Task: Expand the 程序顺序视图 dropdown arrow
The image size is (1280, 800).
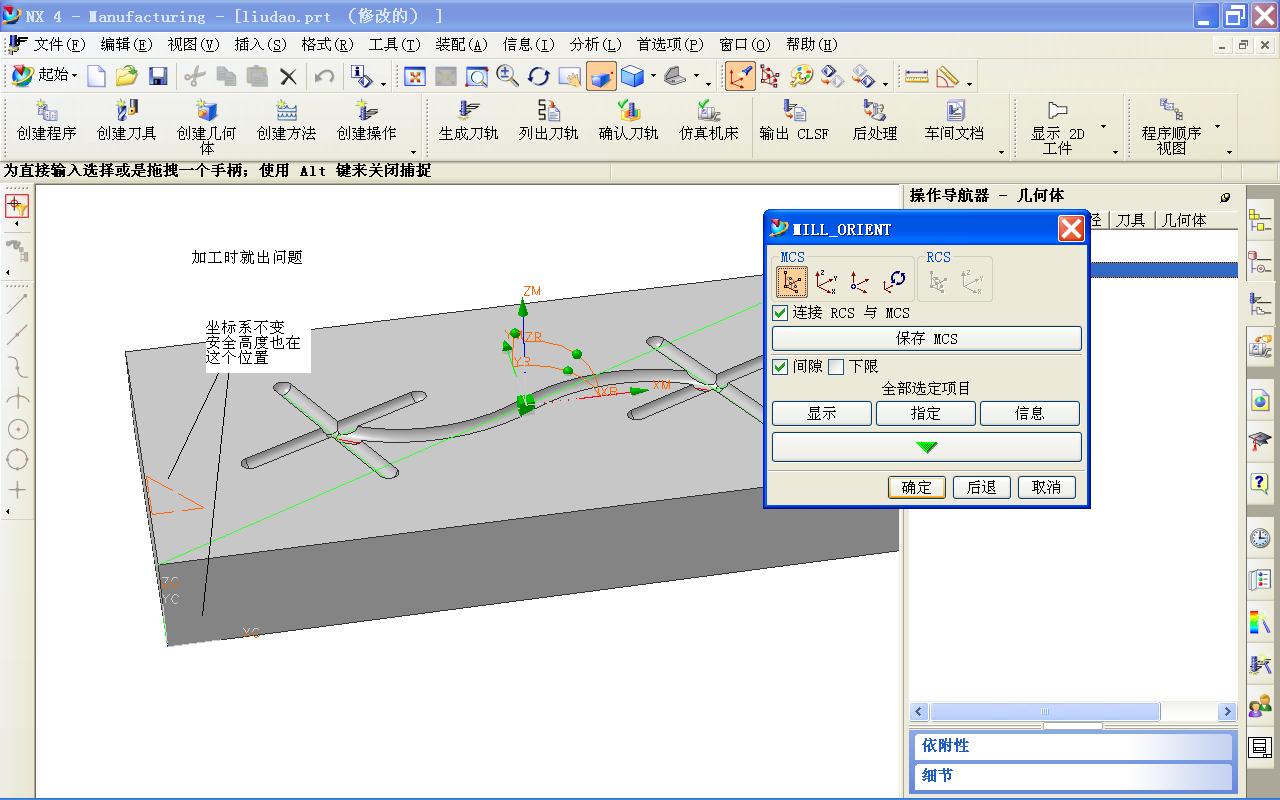Action: (x=1218, y=127)
